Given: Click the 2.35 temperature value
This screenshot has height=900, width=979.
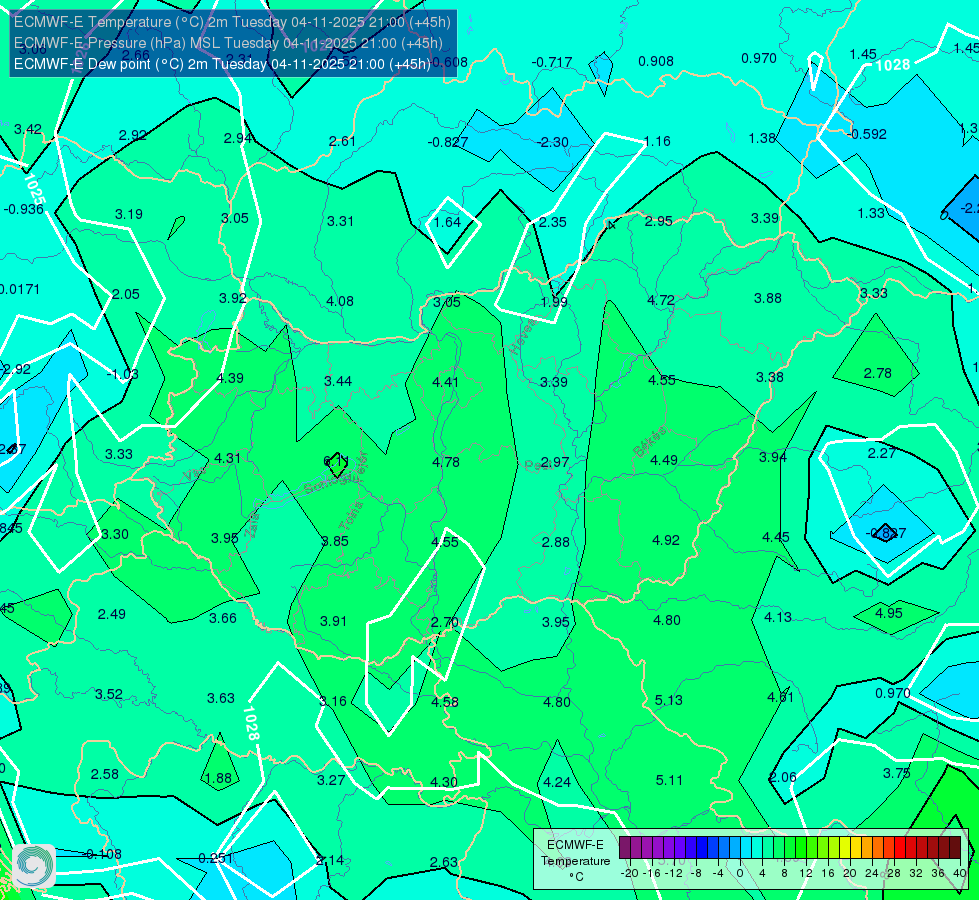Looking at the screenshot, I should click(x=553, y=222).
